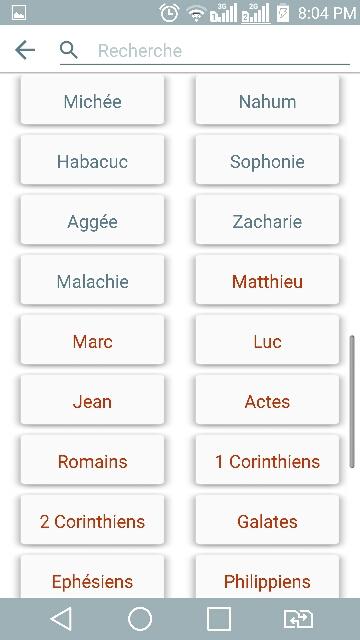This screenshot has height=640, width=360.
Task: Select Romains from the list
Action: (x=93, y=462)
